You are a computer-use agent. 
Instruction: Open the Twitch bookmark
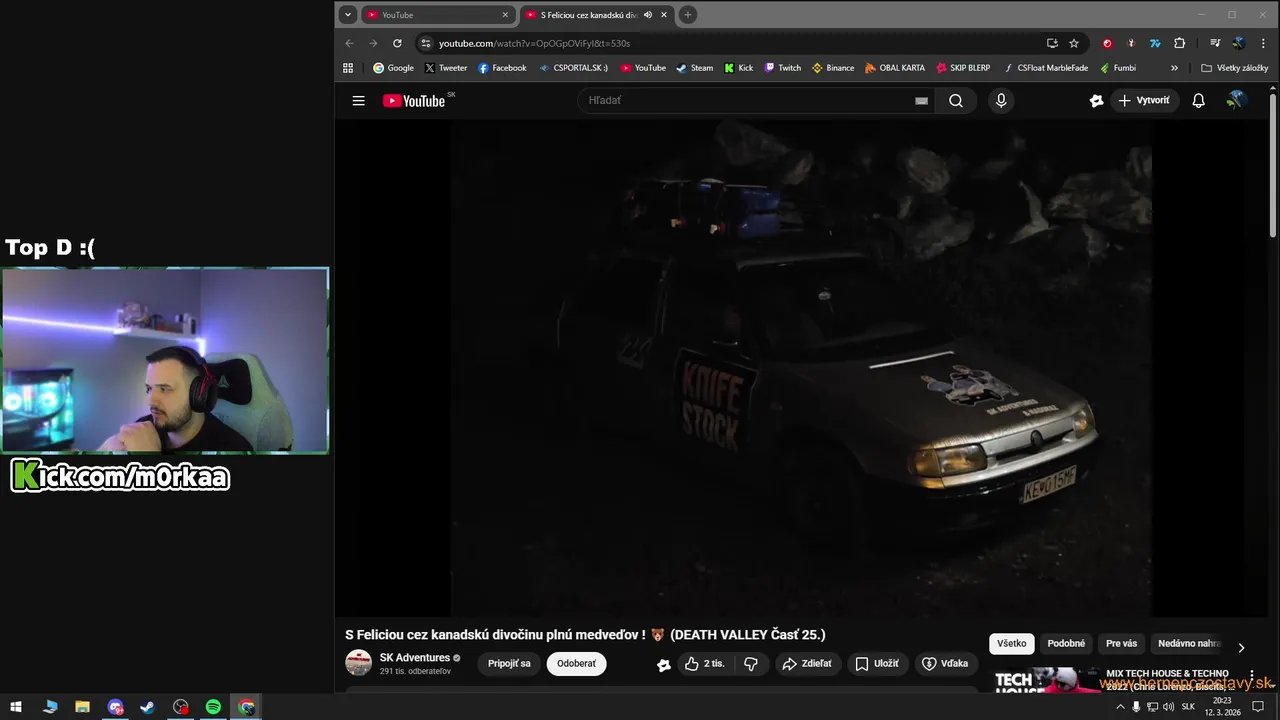coord(783,68)
